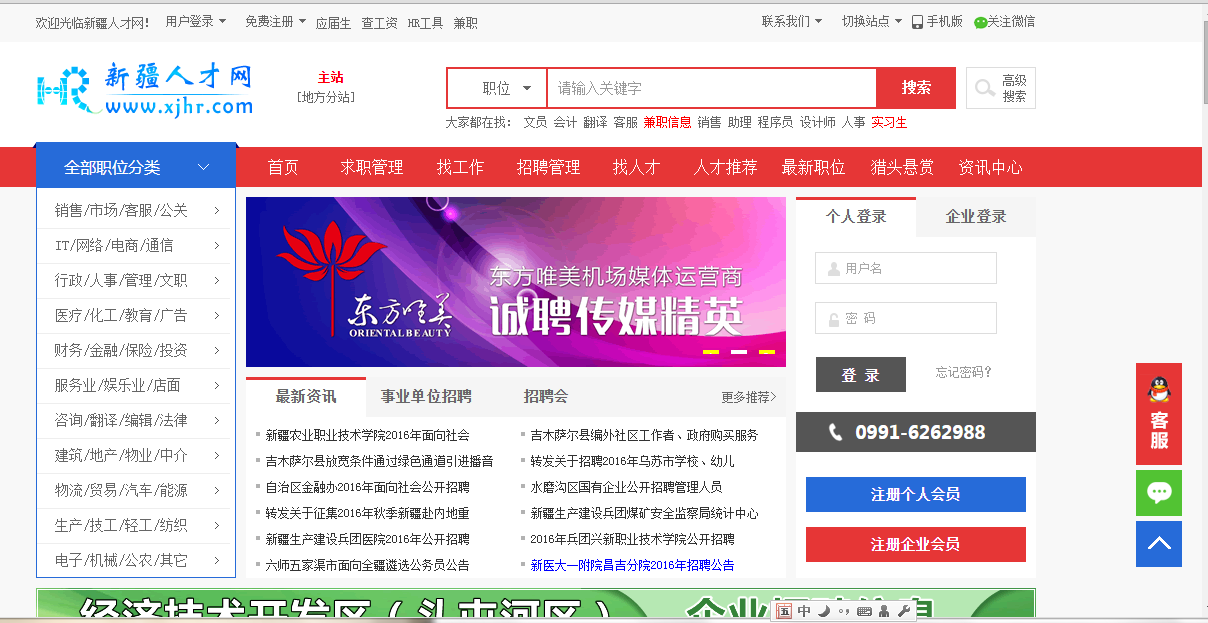Open the 职位 search type dropdown

(497, 88)
